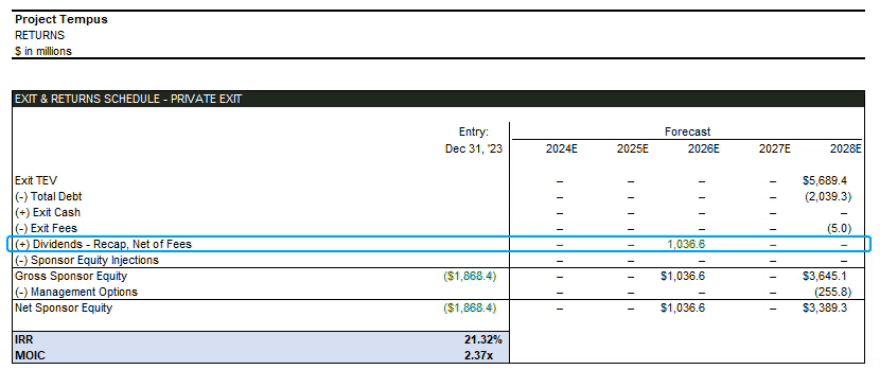Select the RETURNS subtitle cell

[x=40, y=35]
